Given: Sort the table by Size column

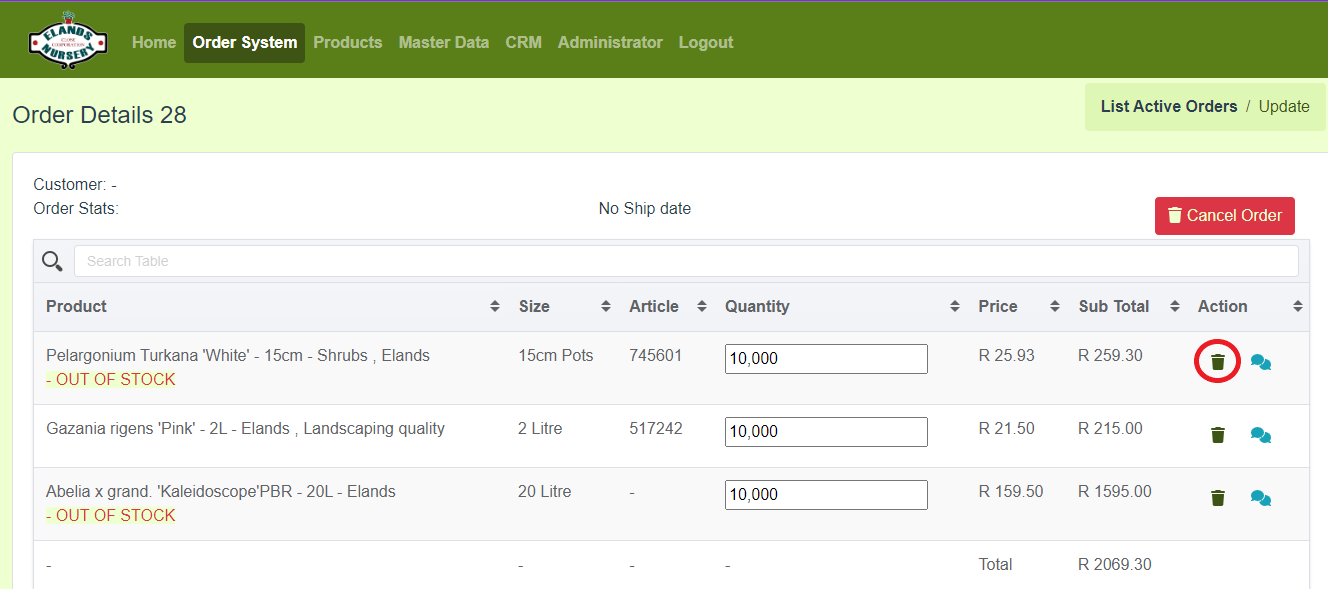Looking at the screenshot, I should pos(534,306).
